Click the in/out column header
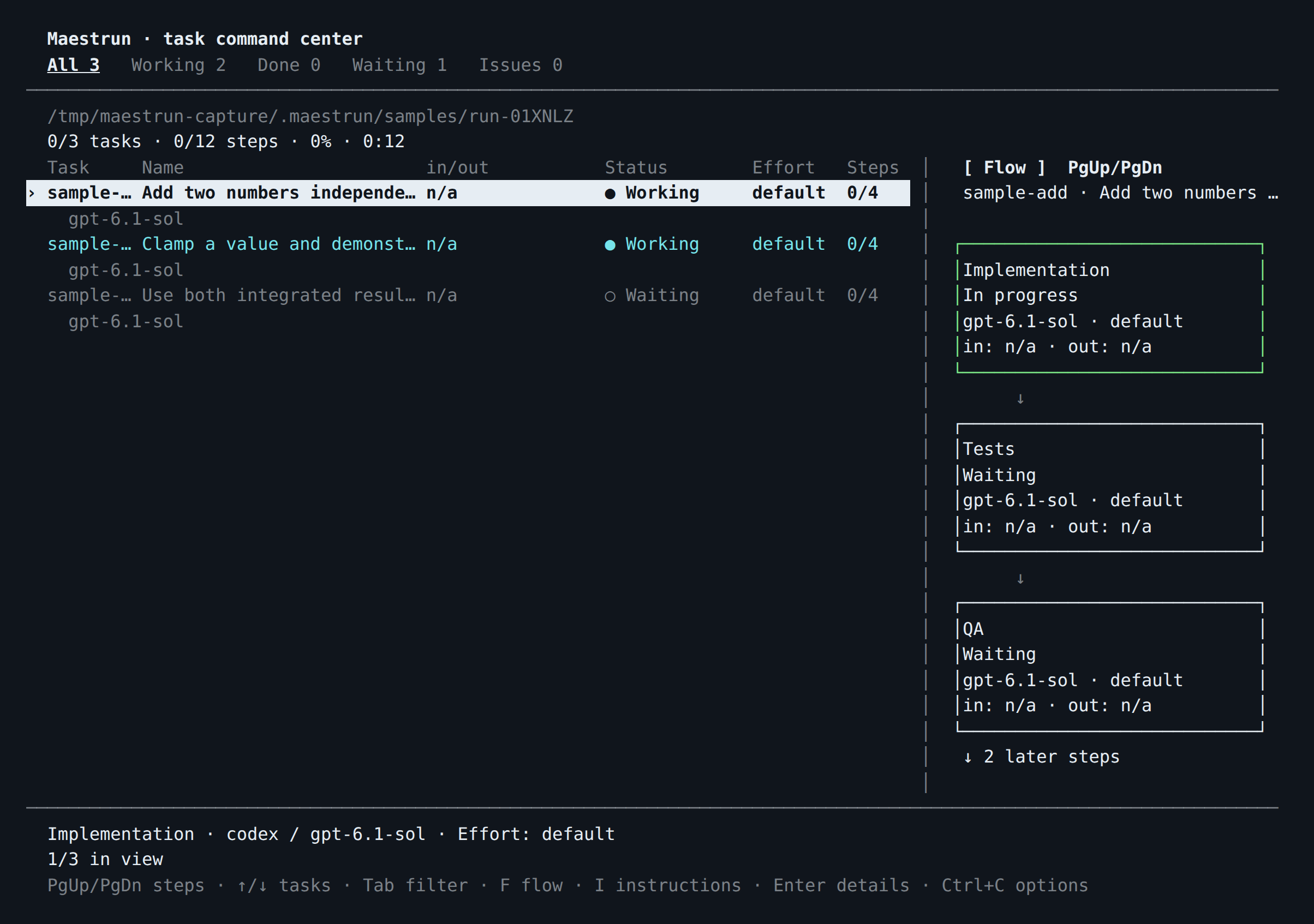 point(457,167)
